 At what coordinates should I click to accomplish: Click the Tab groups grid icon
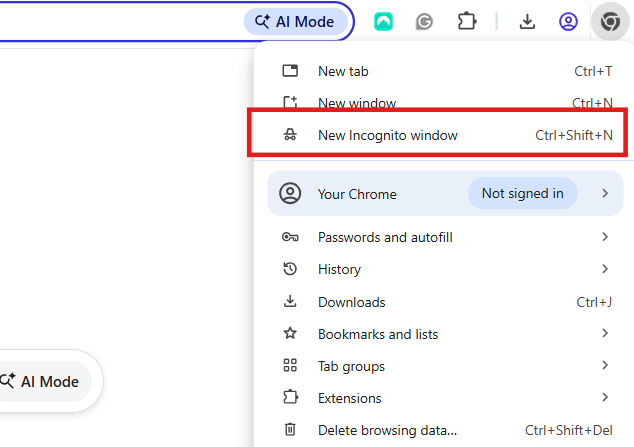[x=290, y=365]
